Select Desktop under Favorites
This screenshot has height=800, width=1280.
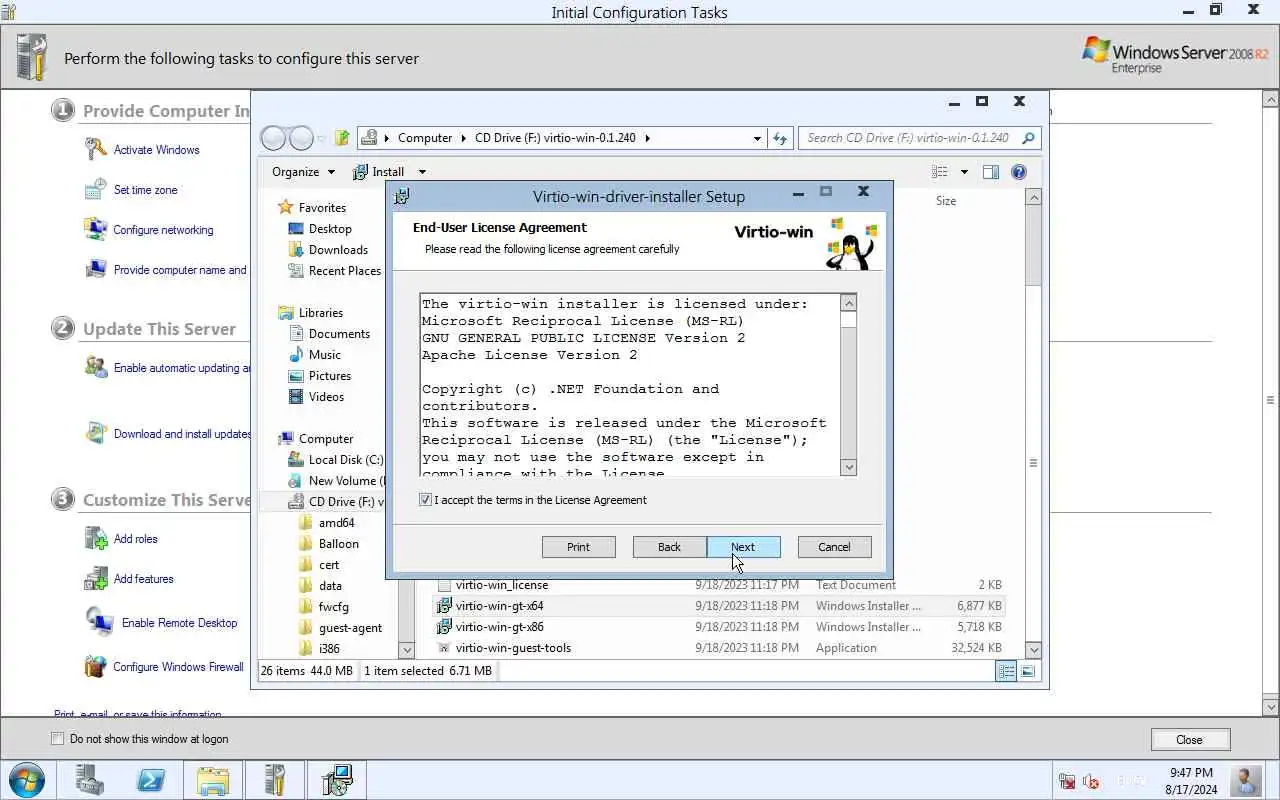[x=330, y=229]
